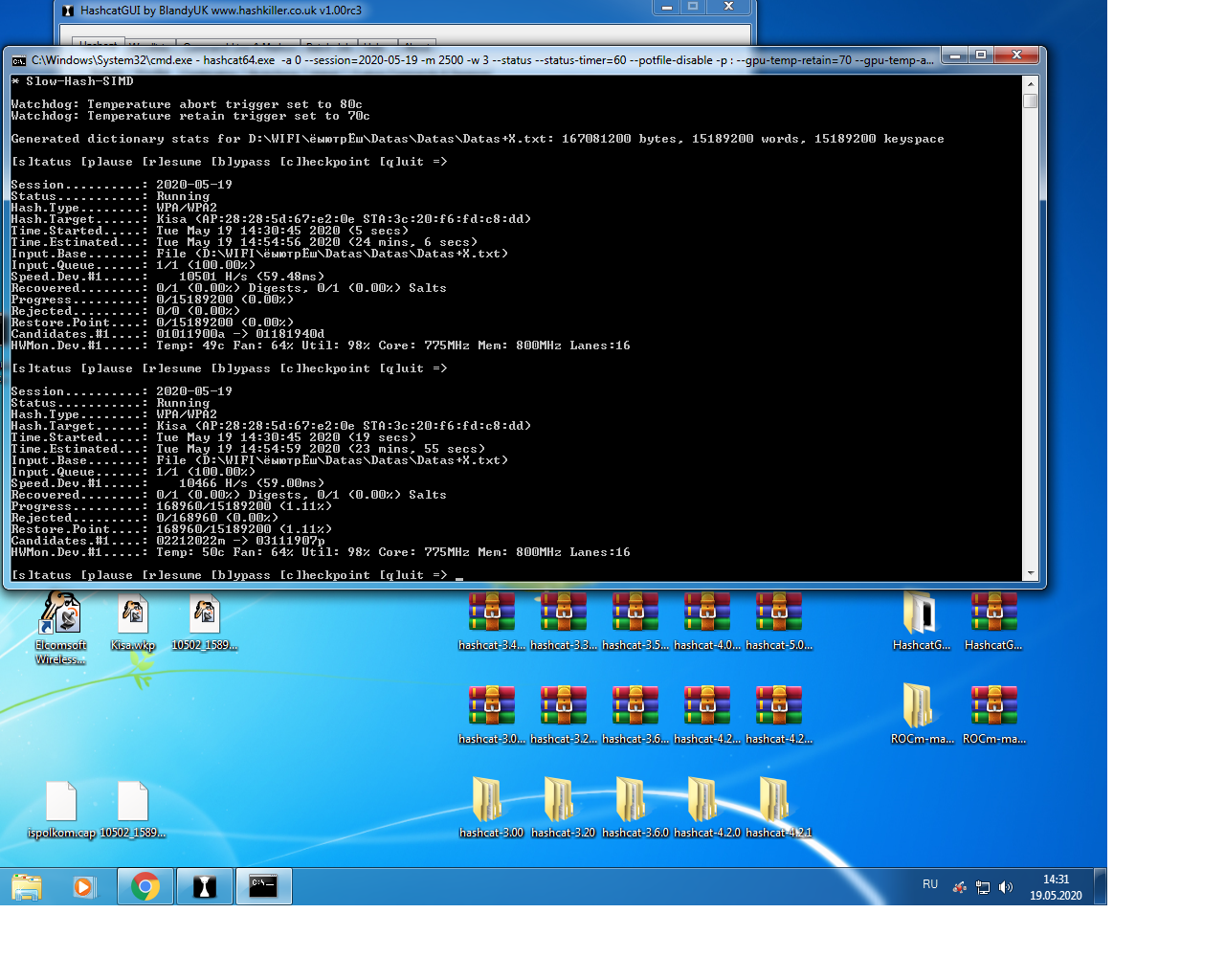
Task: Open the cmd window system menu icon
Action: [x=18, y=60]
